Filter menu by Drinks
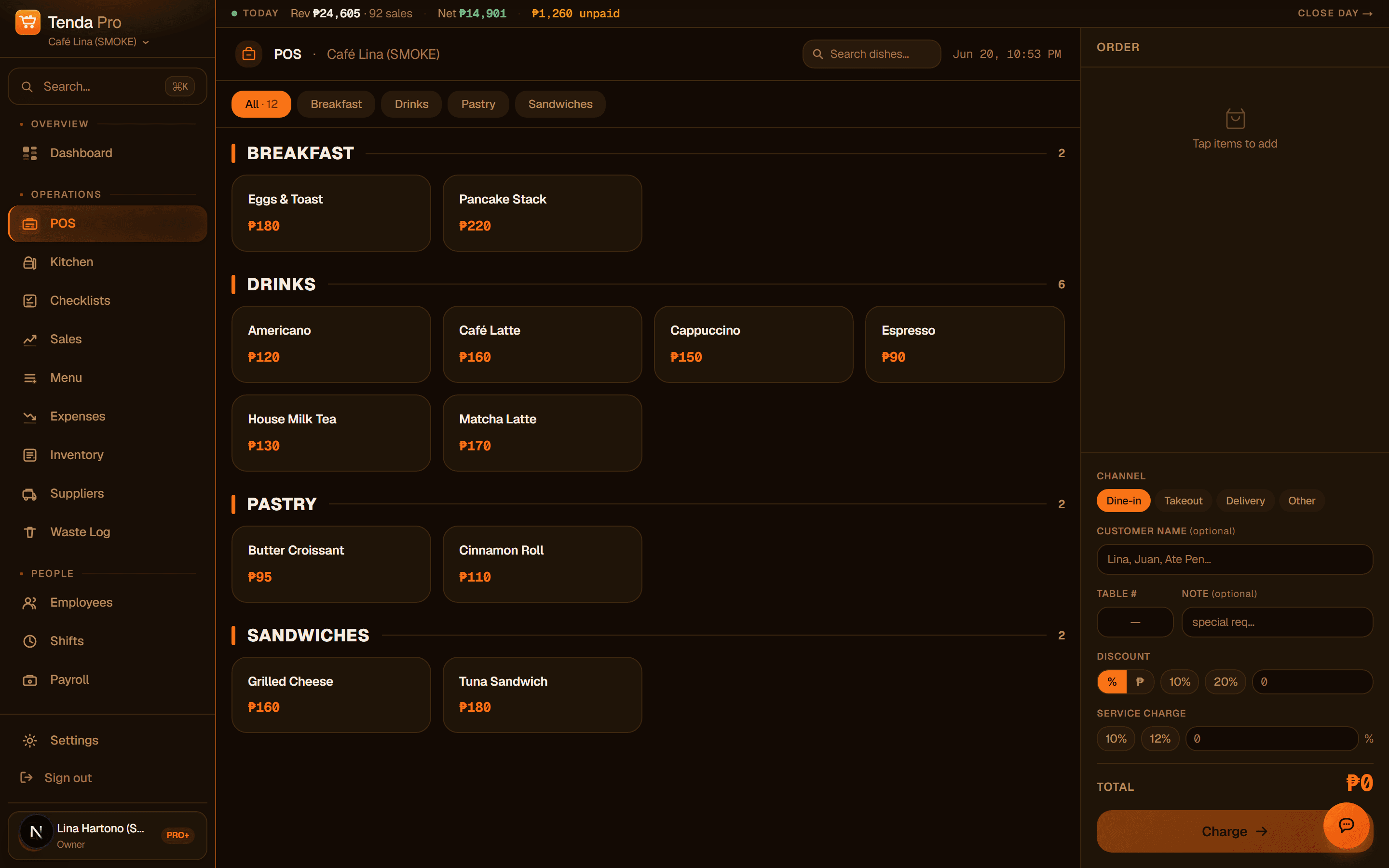Screen dimensions: 1389x868 tap(411, 104)
